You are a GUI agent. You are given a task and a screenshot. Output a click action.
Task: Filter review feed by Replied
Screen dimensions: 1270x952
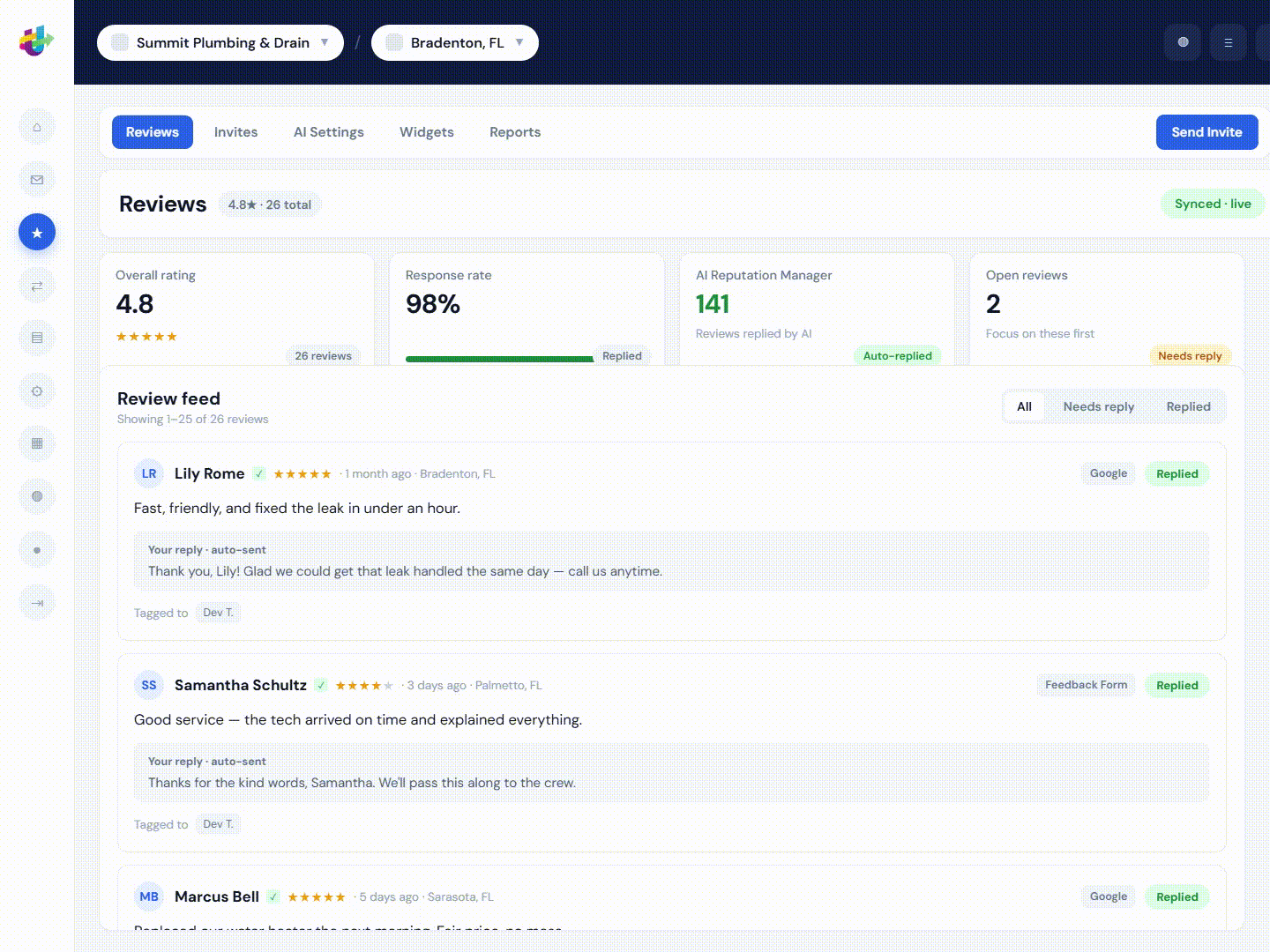[x=1188, y=406]
